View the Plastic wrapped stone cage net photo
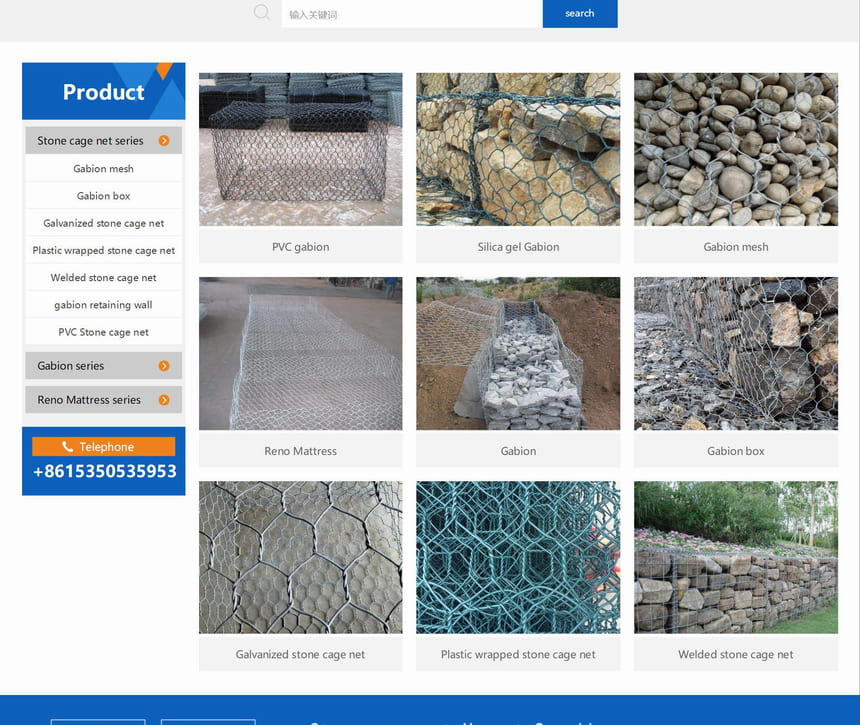The image size is (860, 725). pyautogui.click(x=518, y=557)
